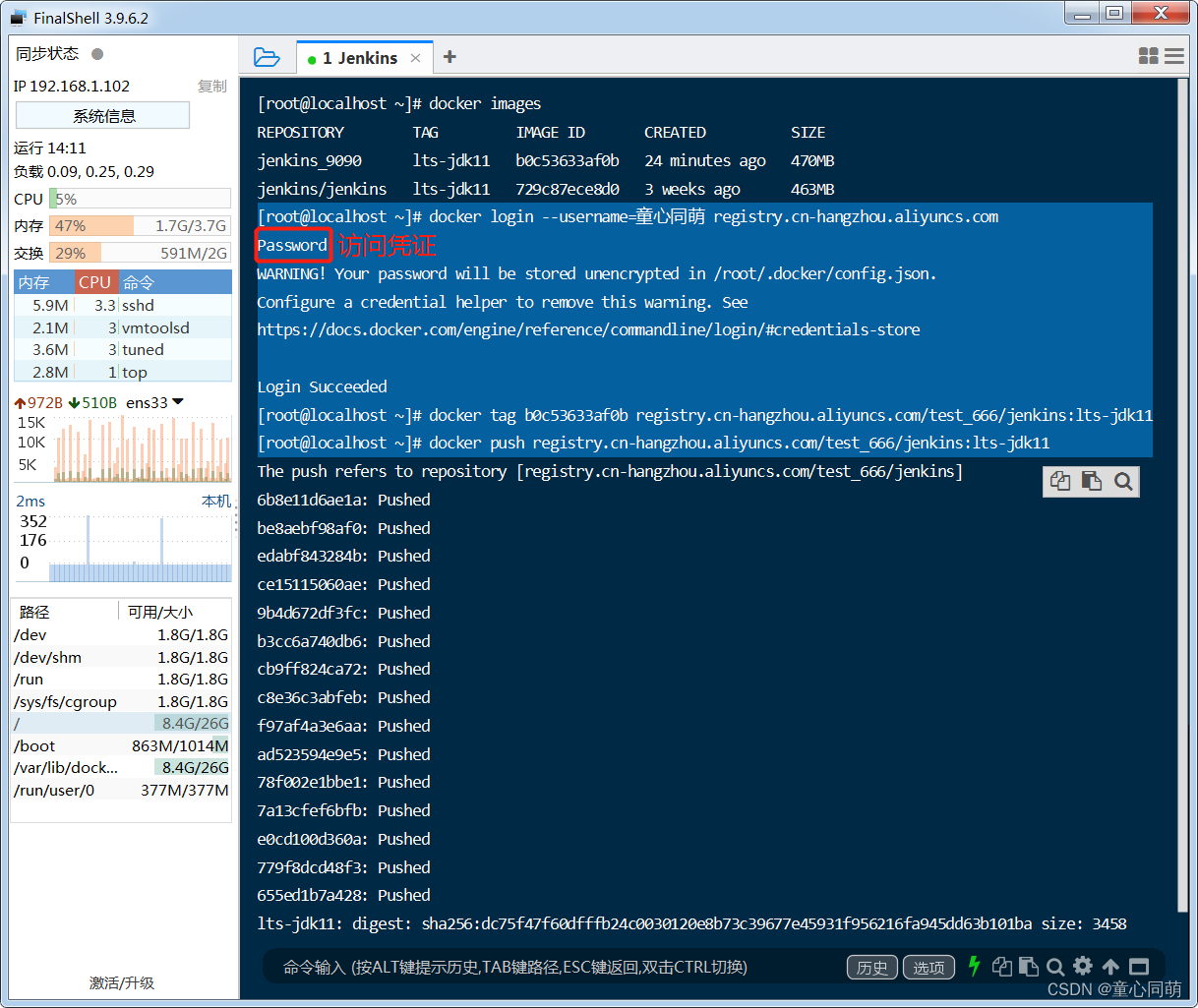The image size is (1198, 1008).
Task: Select the CPU process column tab
Action: pyautogui.click(x=96, y=282)
